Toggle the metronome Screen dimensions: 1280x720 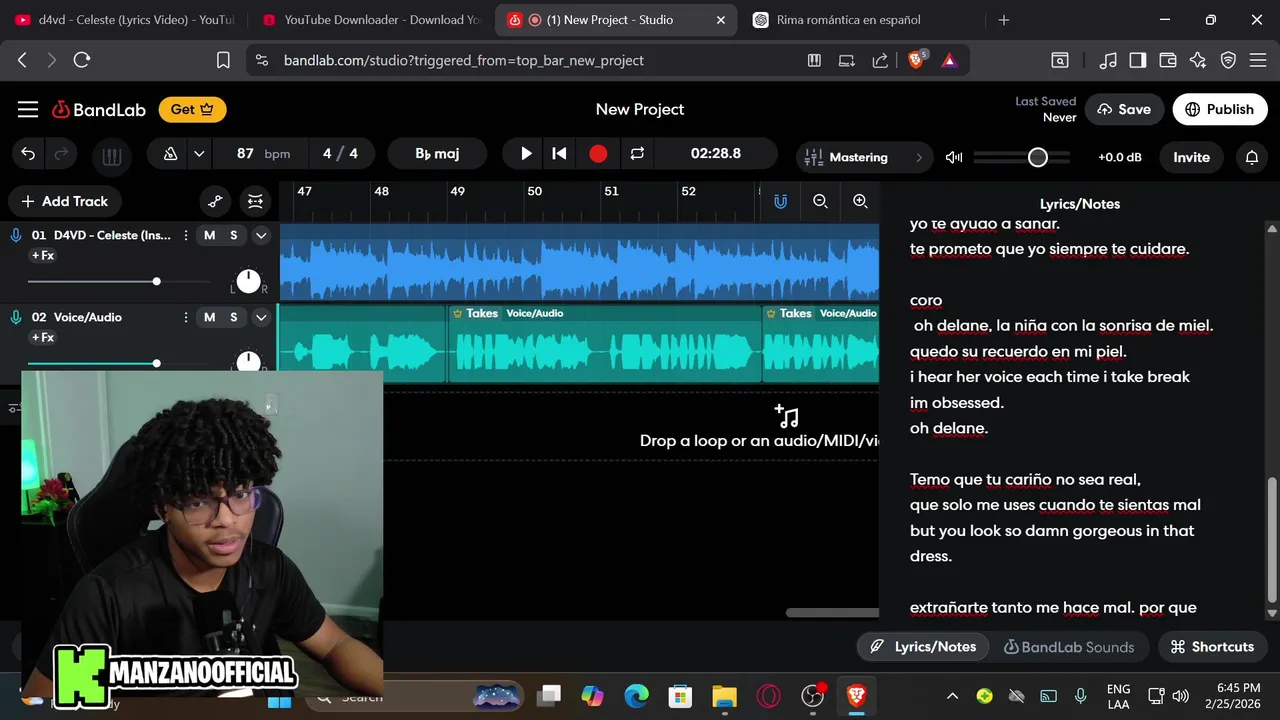click(171, 154)
